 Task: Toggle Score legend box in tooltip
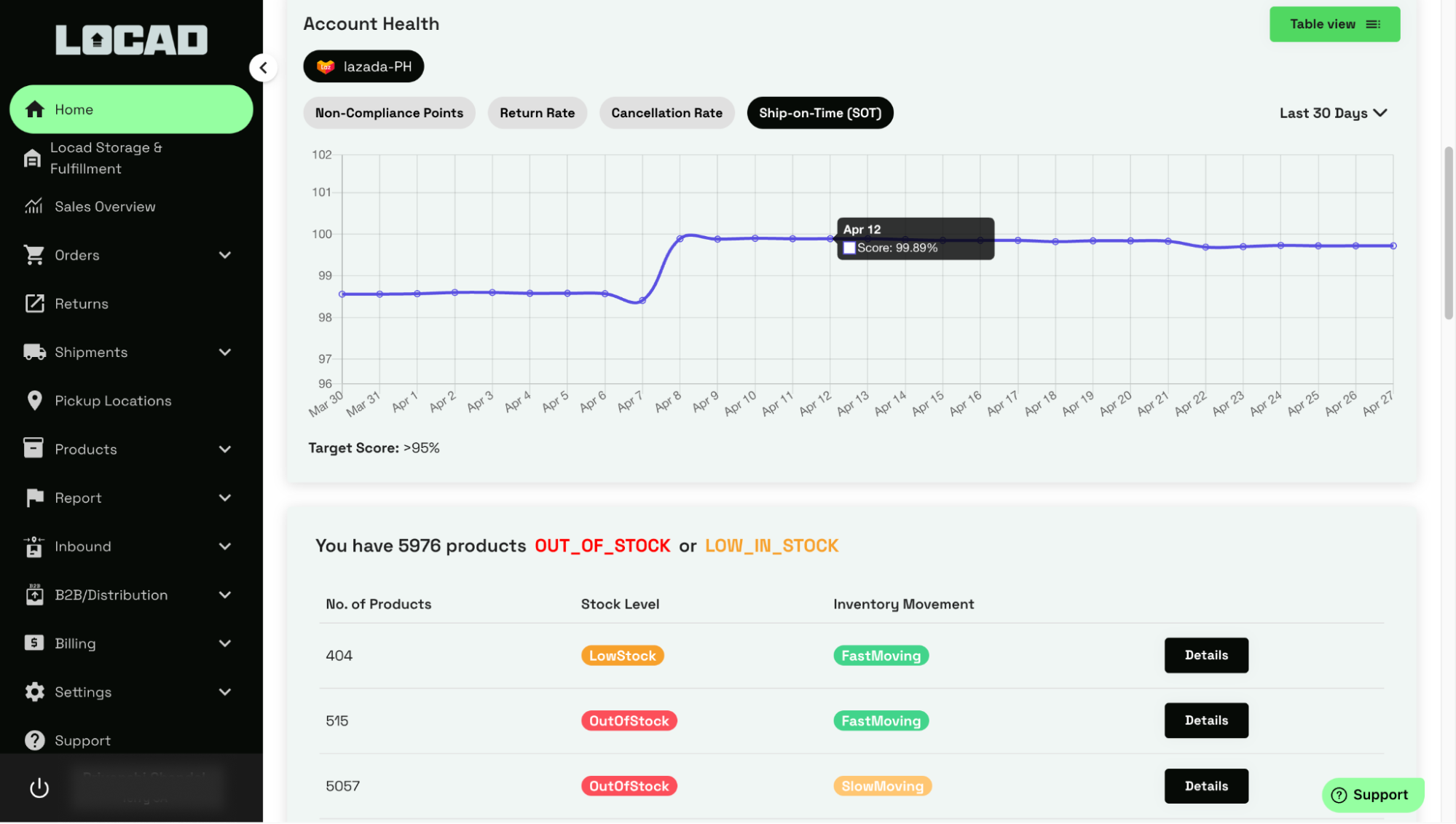click(849, 248)
